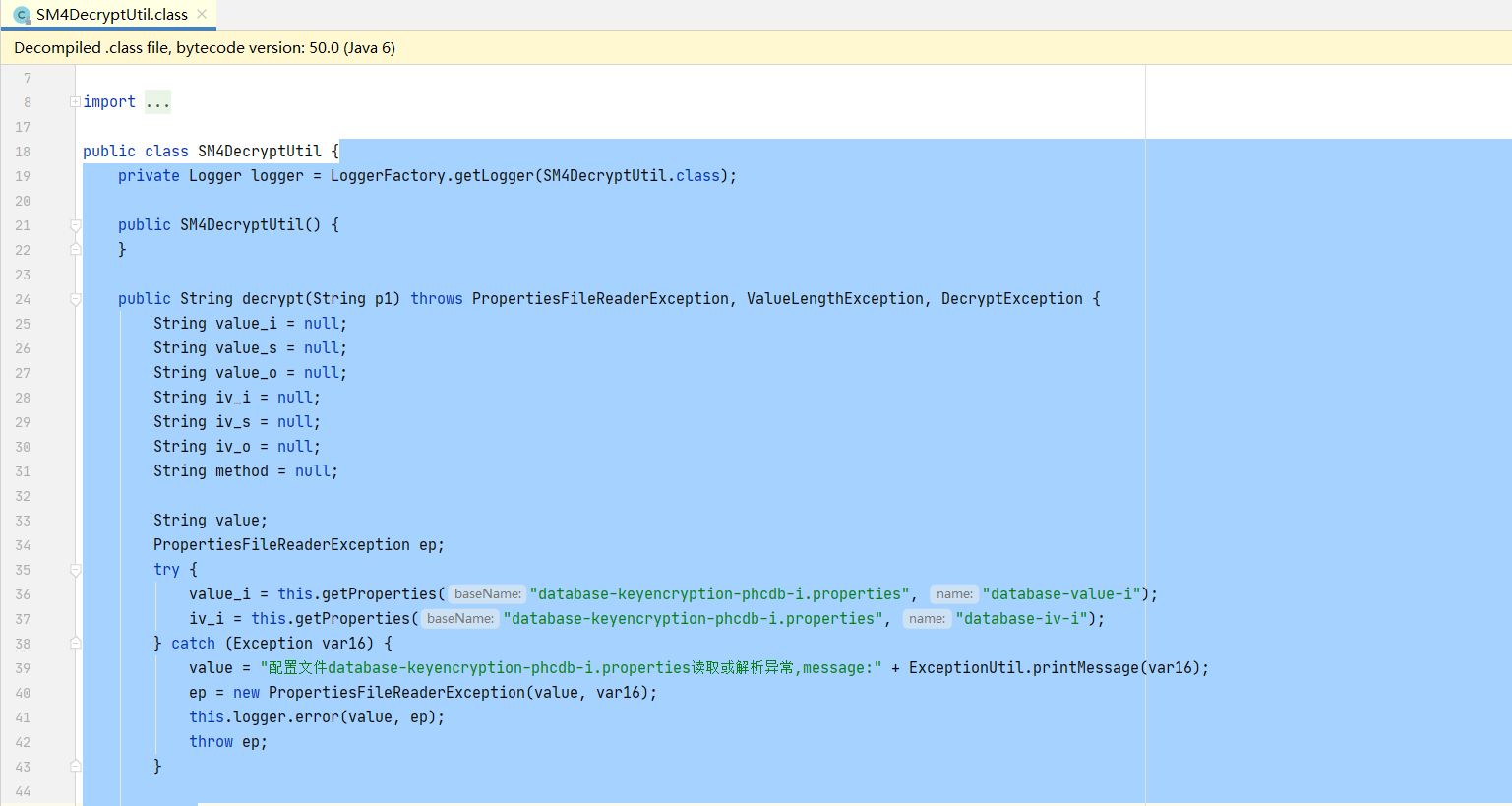Viewport: 1512px width, 806px height.
Task: Click 'ExceptionUtil' on line 39
Action: 966,668
